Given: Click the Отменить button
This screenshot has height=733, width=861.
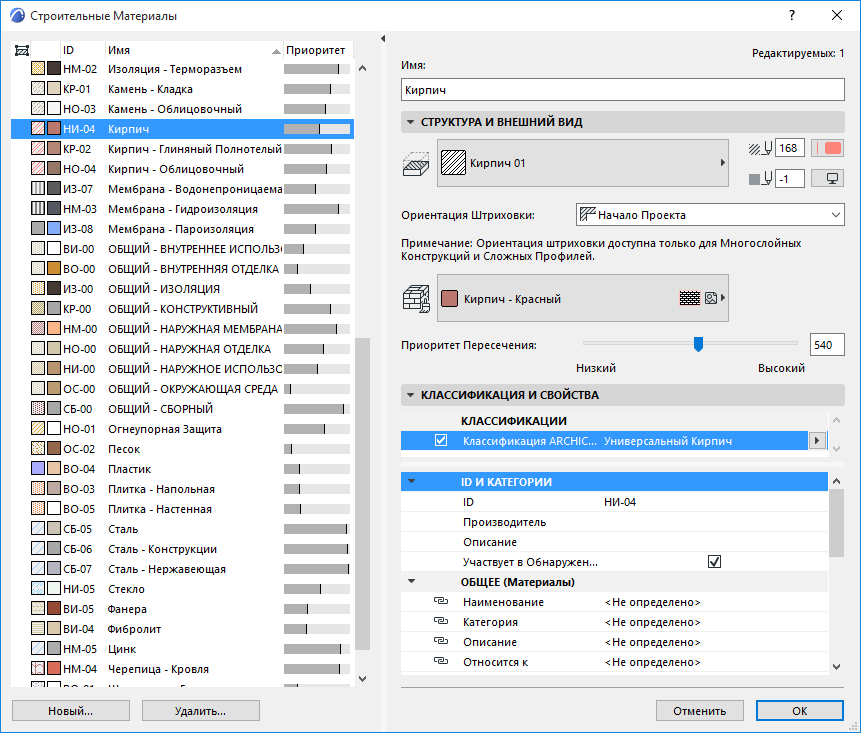Looking at the screenshot, I should tap(700, 710).
